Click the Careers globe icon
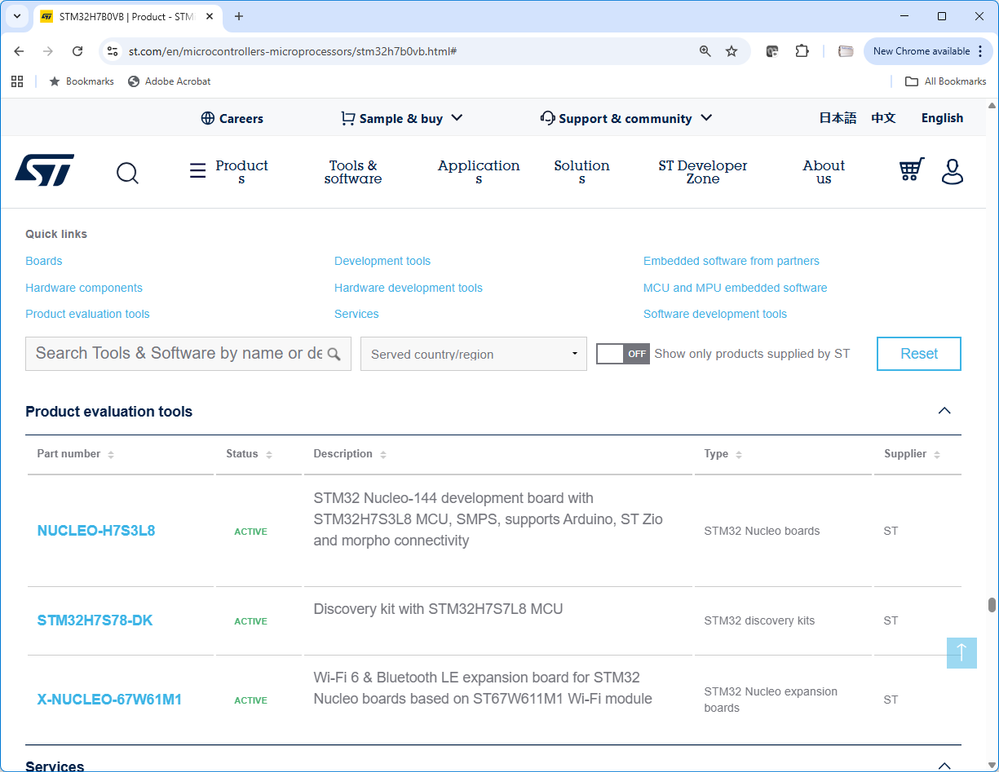999x772 pixels. point(208,118)
